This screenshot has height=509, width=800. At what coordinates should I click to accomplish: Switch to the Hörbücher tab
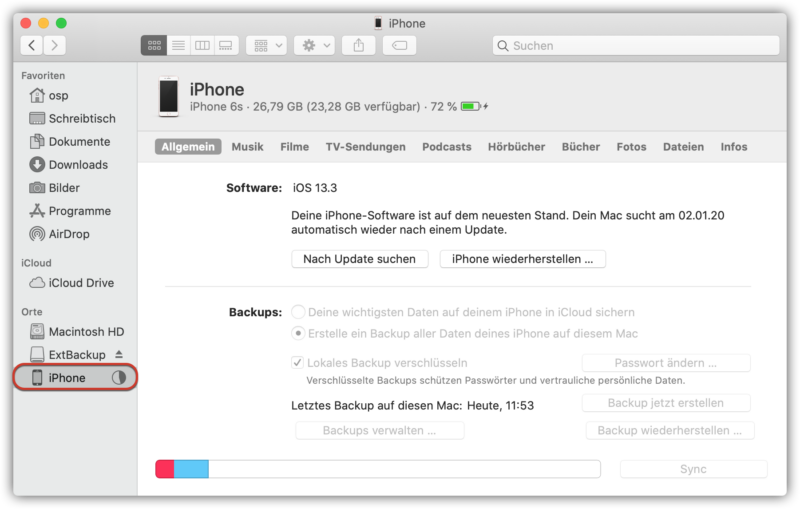(516, 147)
